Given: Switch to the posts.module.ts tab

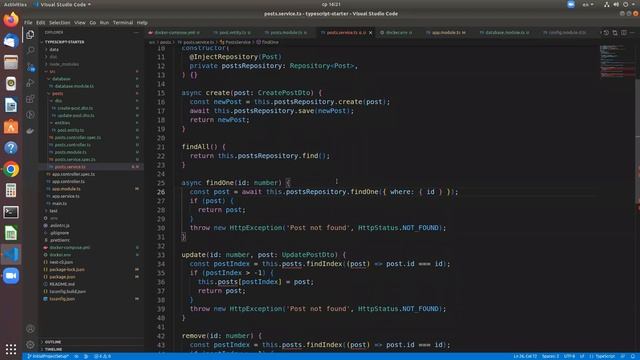Looking at the screenshot, I should 287,33.
